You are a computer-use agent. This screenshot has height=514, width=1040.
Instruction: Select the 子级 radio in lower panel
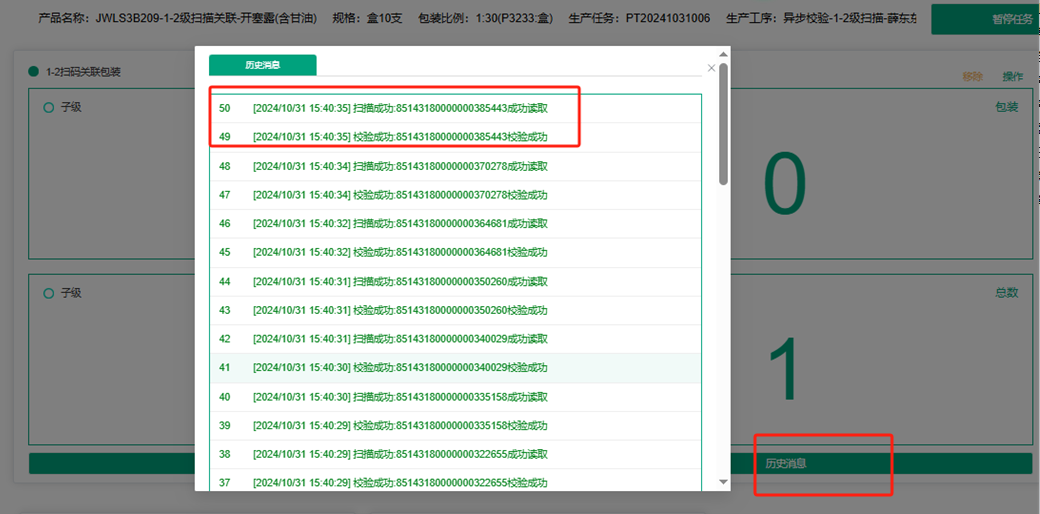click(x=48, y=293)
